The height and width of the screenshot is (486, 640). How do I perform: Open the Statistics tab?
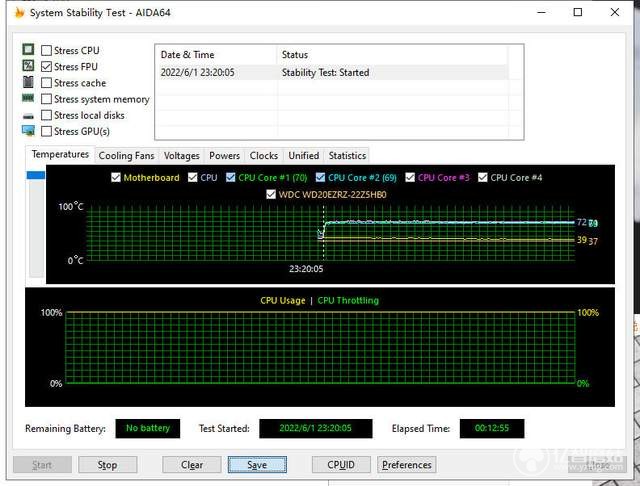pyautogui.click(x=347, y=155)
